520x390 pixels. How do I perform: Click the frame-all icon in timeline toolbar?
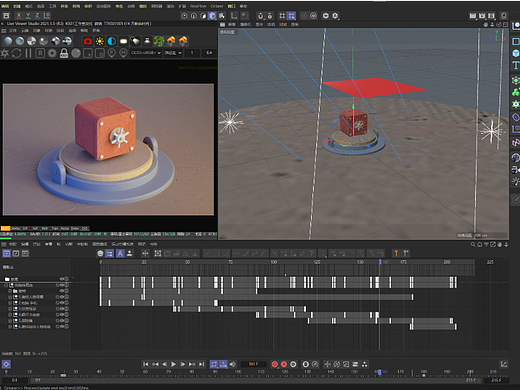(158, 253)
